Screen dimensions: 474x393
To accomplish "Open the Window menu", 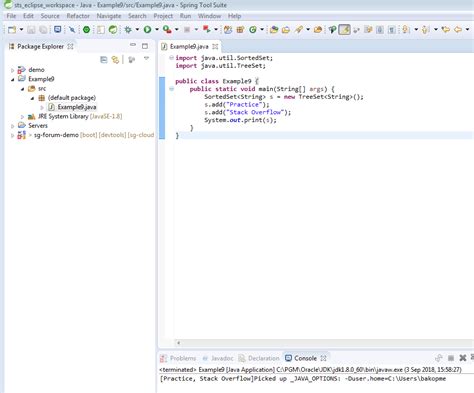I will (x=209, y=16).
